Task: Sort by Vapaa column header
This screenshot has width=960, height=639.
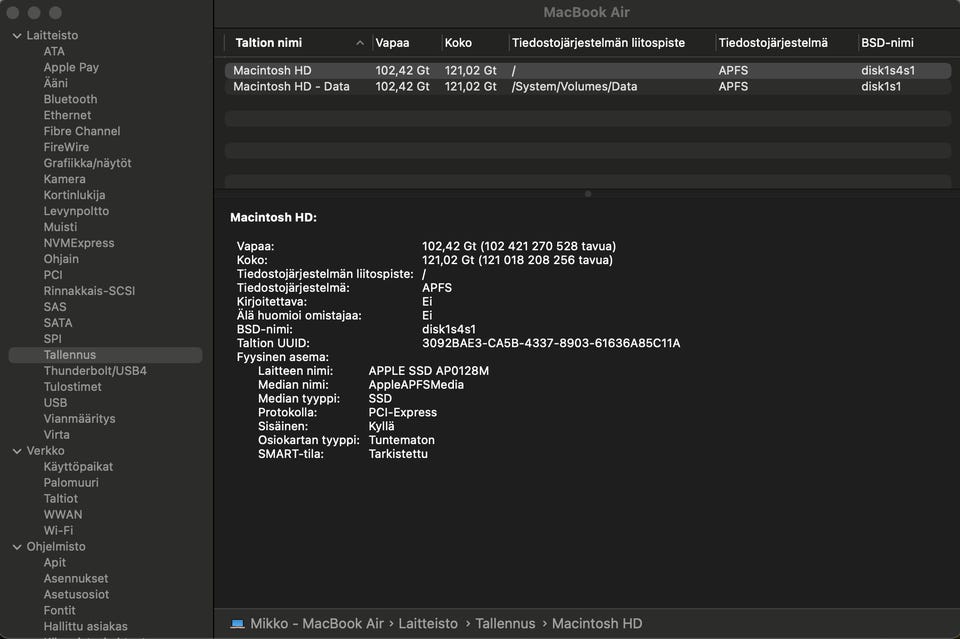Action: (x=392, y=43)
